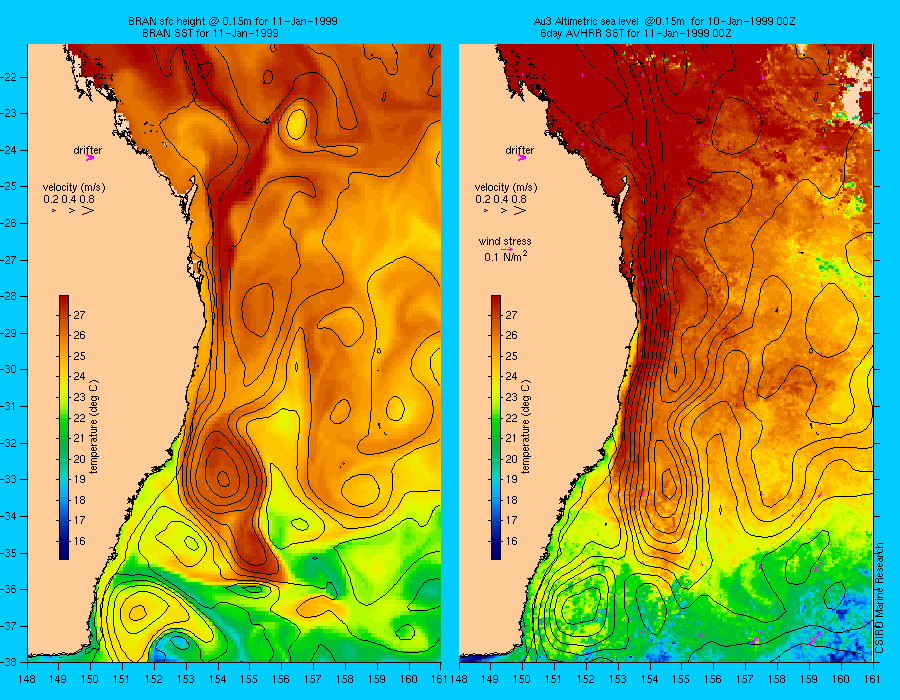Click the magenta wind stress legend arrow
The image size is (900, 700).
point(507,250)
